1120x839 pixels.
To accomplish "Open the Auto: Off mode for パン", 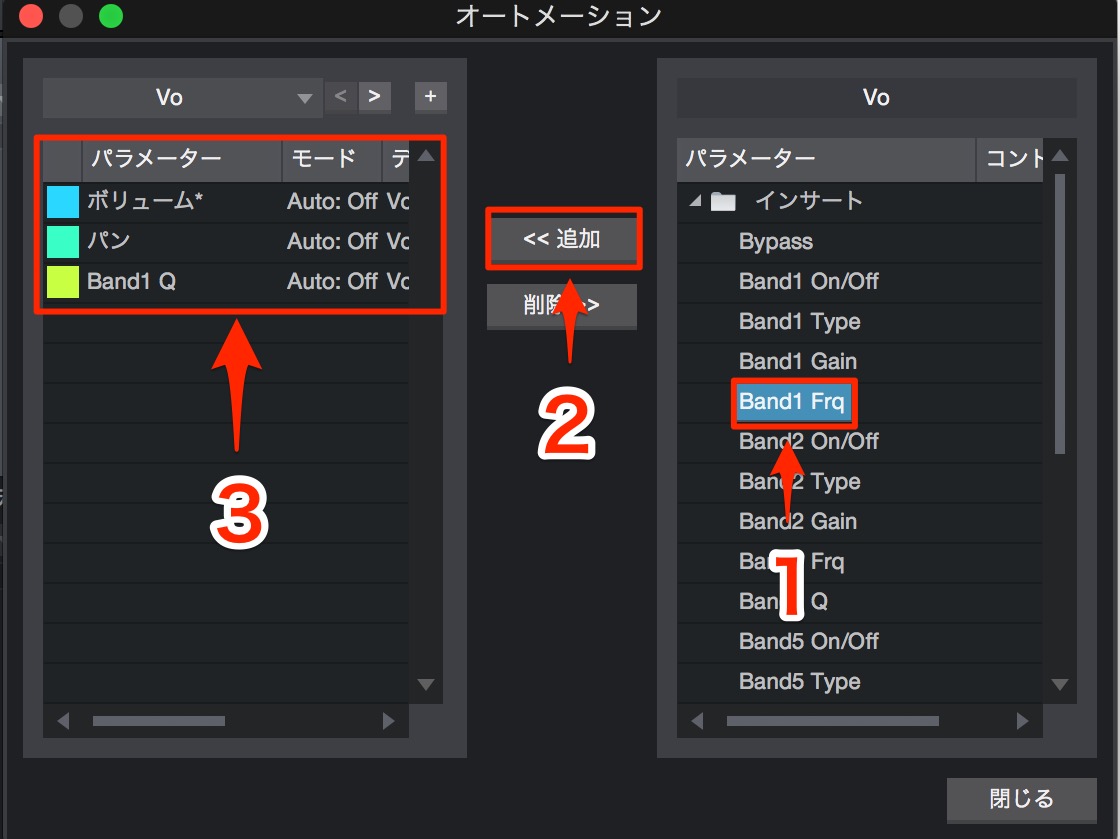I will pos(332,241).
